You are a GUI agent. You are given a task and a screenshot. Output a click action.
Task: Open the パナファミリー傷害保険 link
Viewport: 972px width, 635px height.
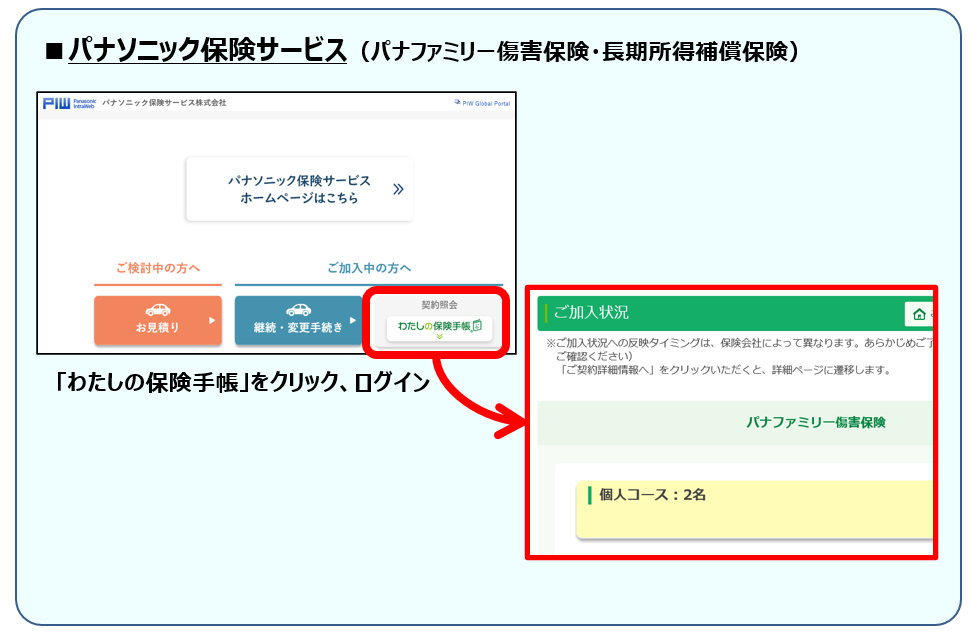click(x=818, y=421)
